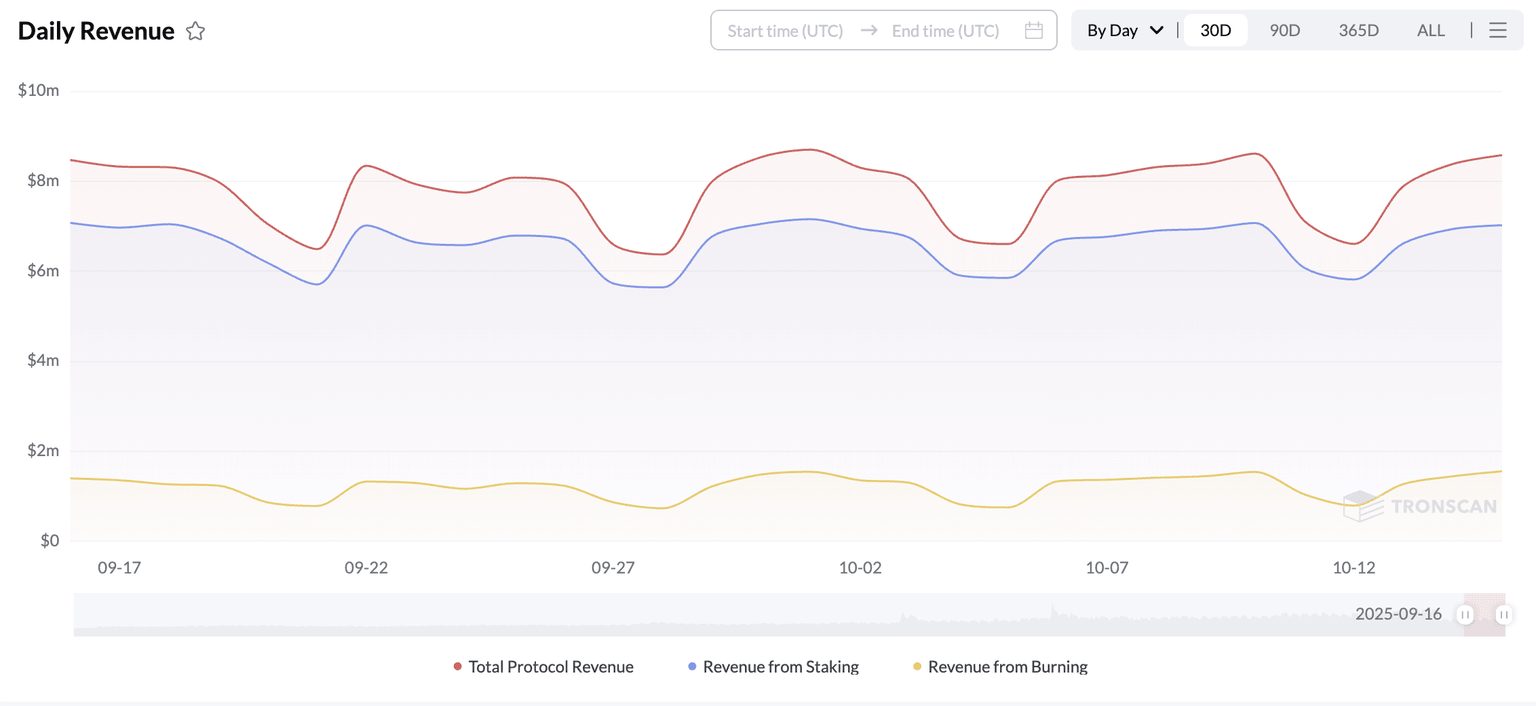Viewport: 1536px width, 706px height.
Task: Open the hamburger menu for chart options
Action: tap(1497, 30)
